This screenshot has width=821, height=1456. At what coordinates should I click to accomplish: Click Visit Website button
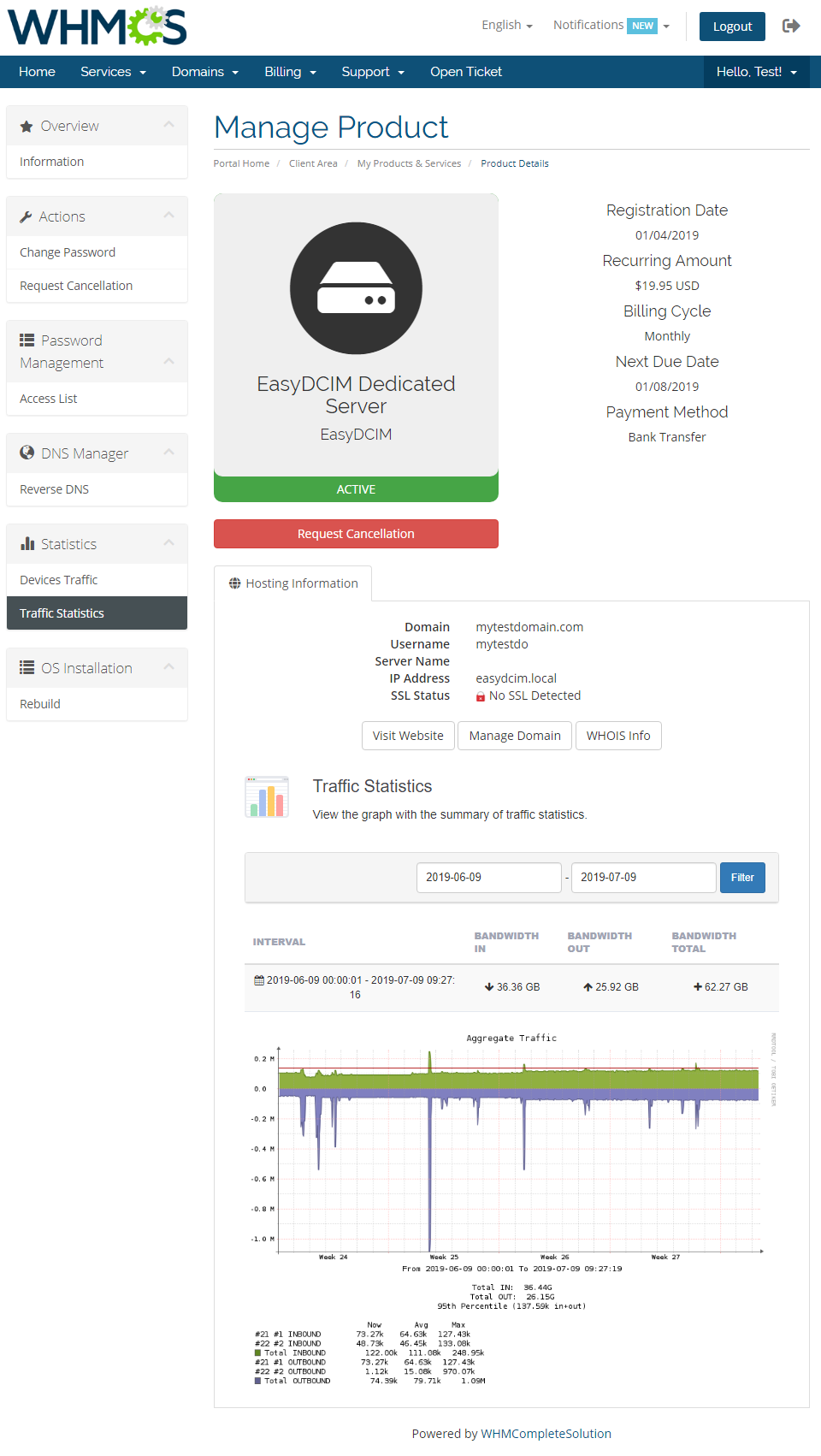[408, 736]
